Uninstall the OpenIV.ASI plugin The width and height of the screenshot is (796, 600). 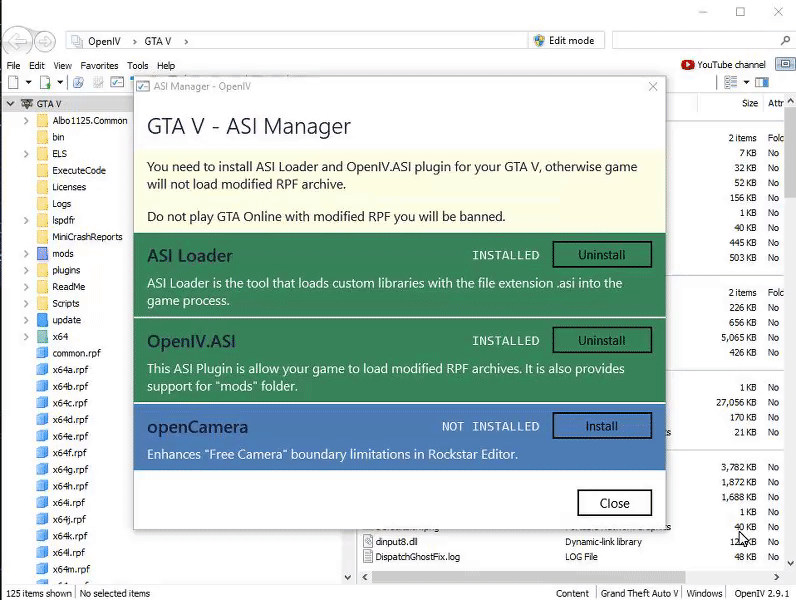point(602,340)
